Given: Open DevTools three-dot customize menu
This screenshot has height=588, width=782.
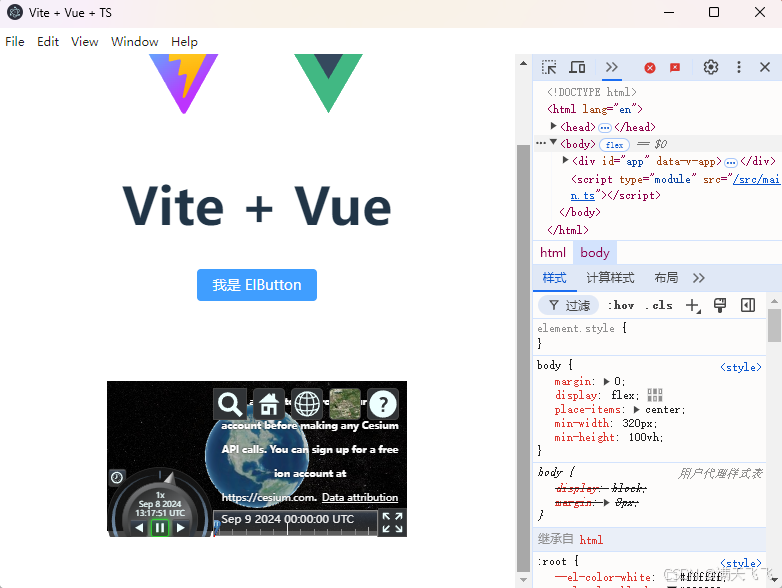Looking at the screenshot, I should [x=739, y=67].
